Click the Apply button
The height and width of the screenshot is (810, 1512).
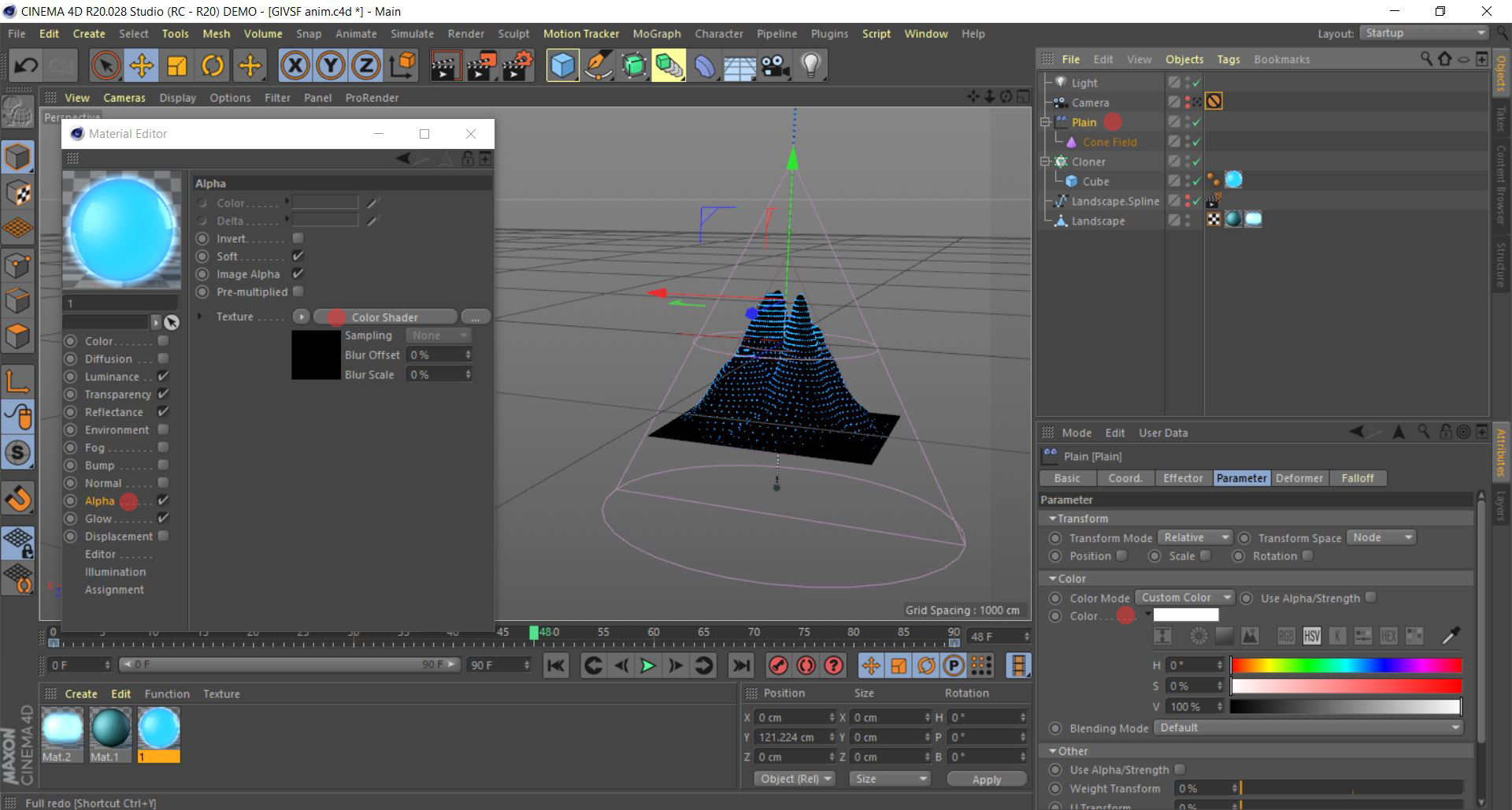point(986,778)
